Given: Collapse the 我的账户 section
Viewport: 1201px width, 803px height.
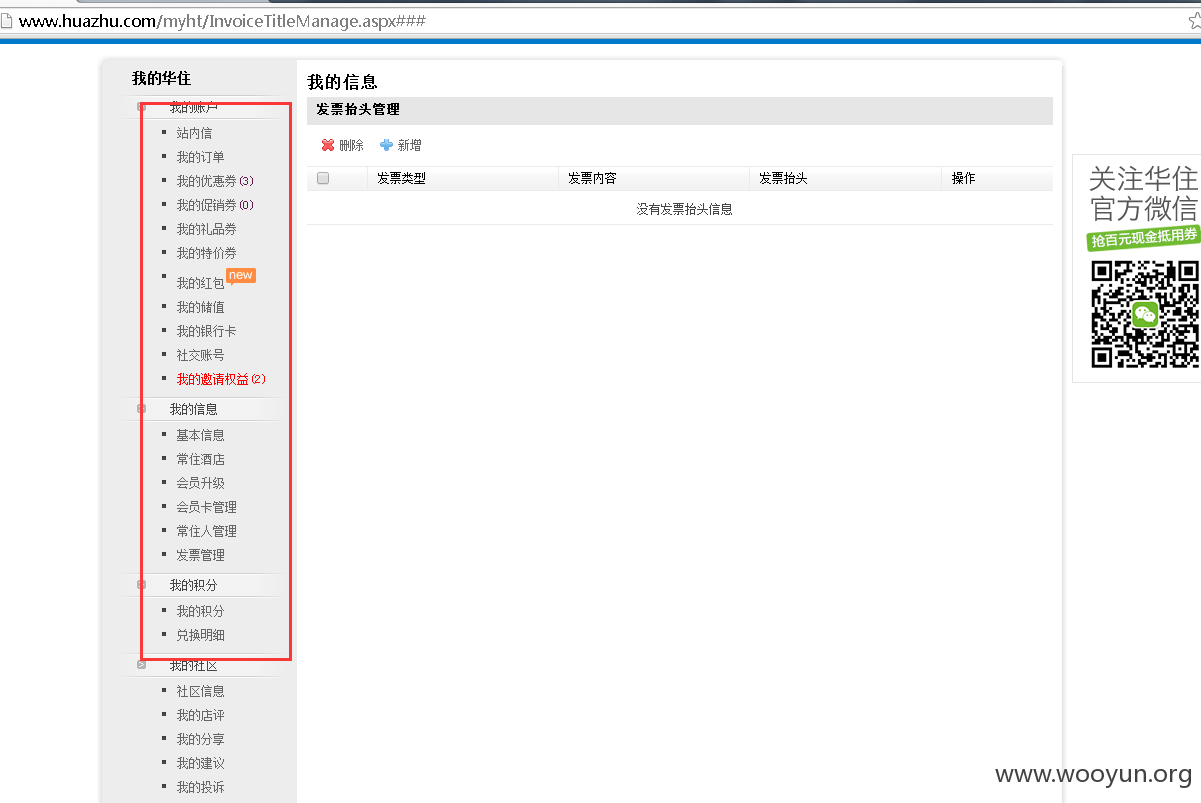Looking at the screenshot, I should pyautogui.click(x=141, y=107).
